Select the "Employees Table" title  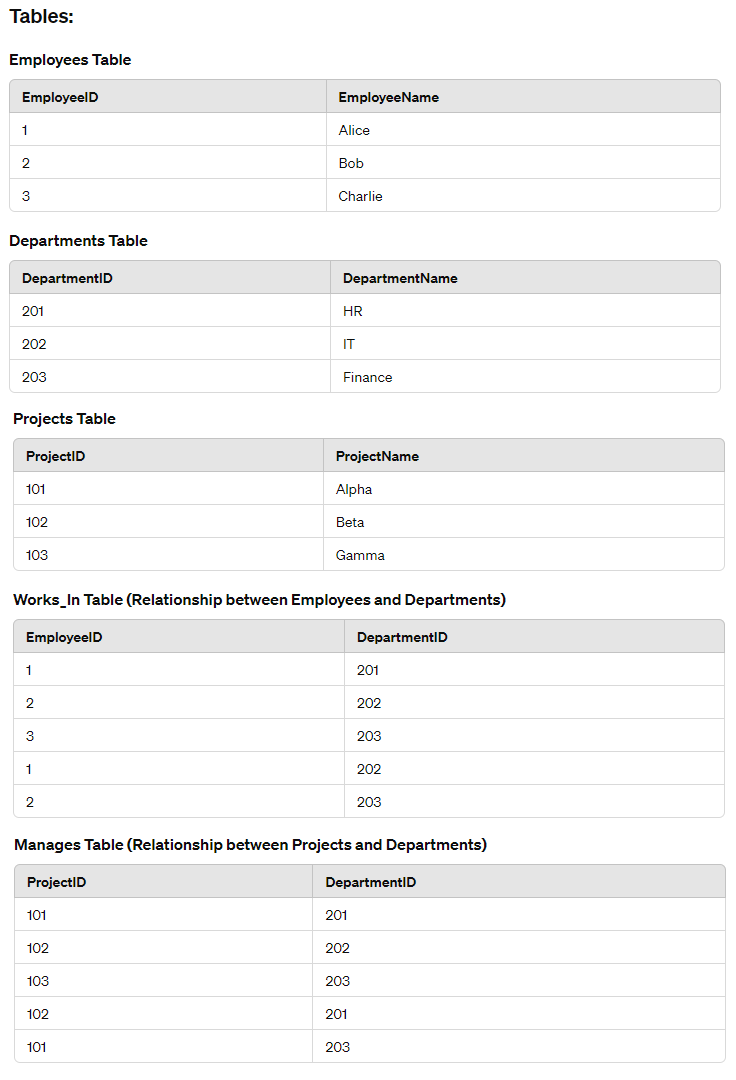[x=70, y=60]
